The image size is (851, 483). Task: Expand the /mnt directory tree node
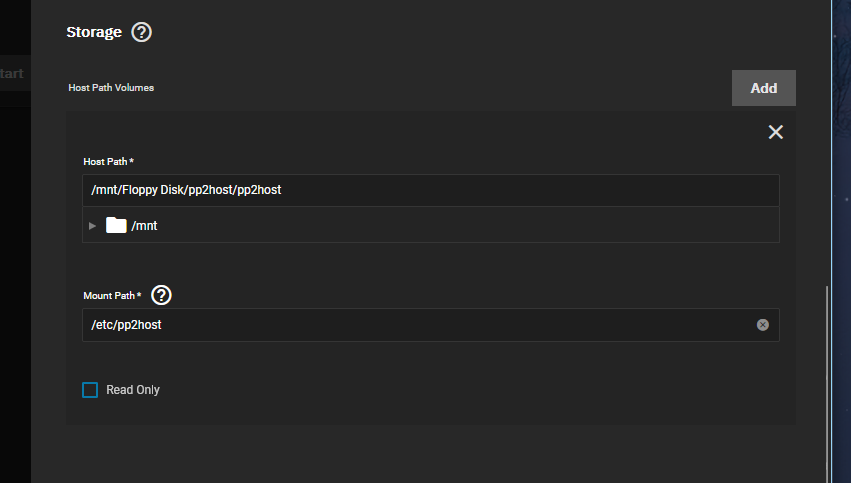pos(93,225)
